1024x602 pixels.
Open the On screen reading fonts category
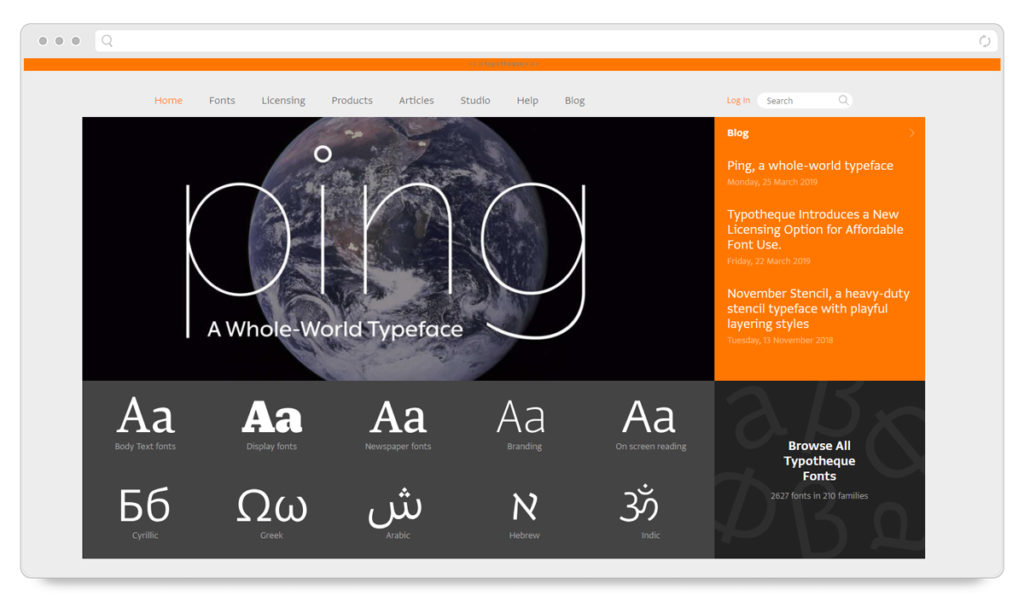pyautogui.click(x=650, y=423)
